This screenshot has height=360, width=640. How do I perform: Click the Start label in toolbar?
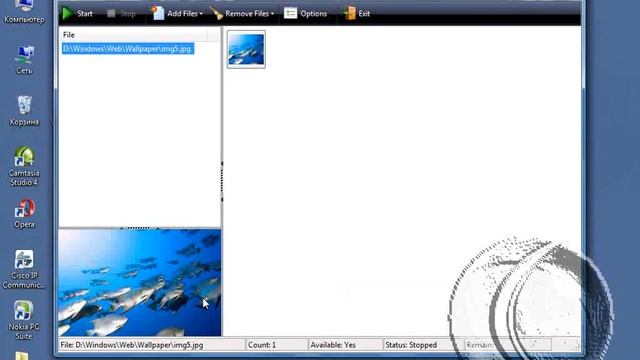tap(84, 13)
